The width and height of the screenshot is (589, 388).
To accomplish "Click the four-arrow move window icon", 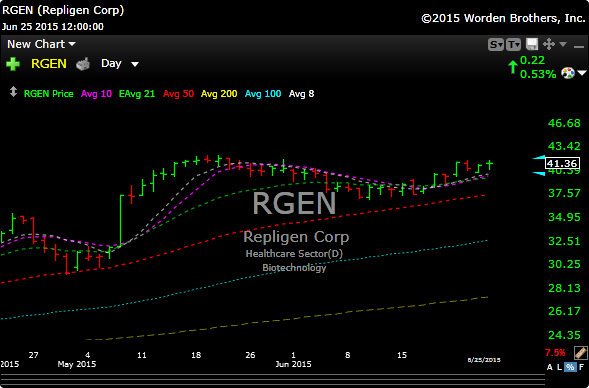I will click(x=549, y=44).
